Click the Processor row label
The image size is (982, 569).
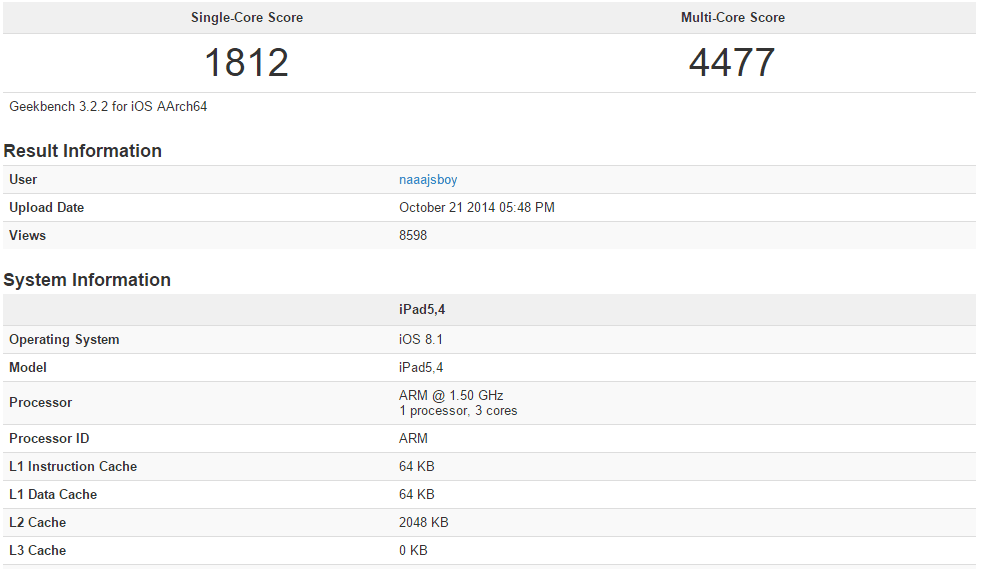click(41, 402)
